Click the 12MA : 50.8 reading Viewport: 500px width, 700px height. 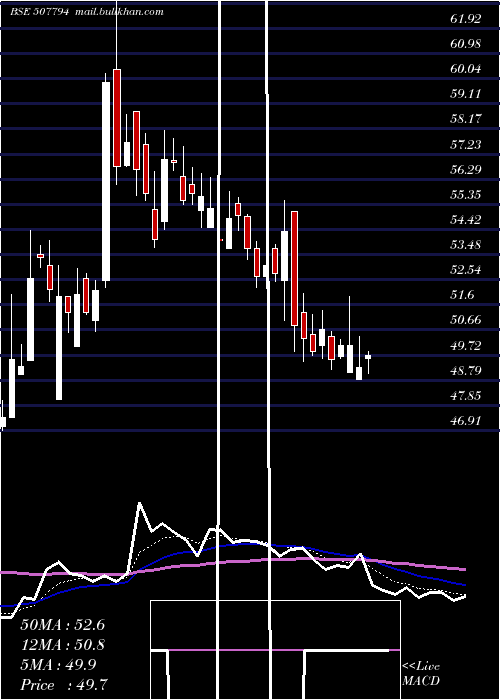click(62, 645)
